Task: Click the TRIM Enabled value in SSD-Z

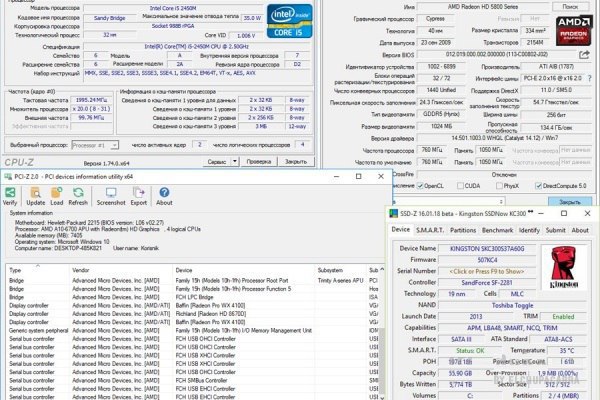Action: point(563,317)
